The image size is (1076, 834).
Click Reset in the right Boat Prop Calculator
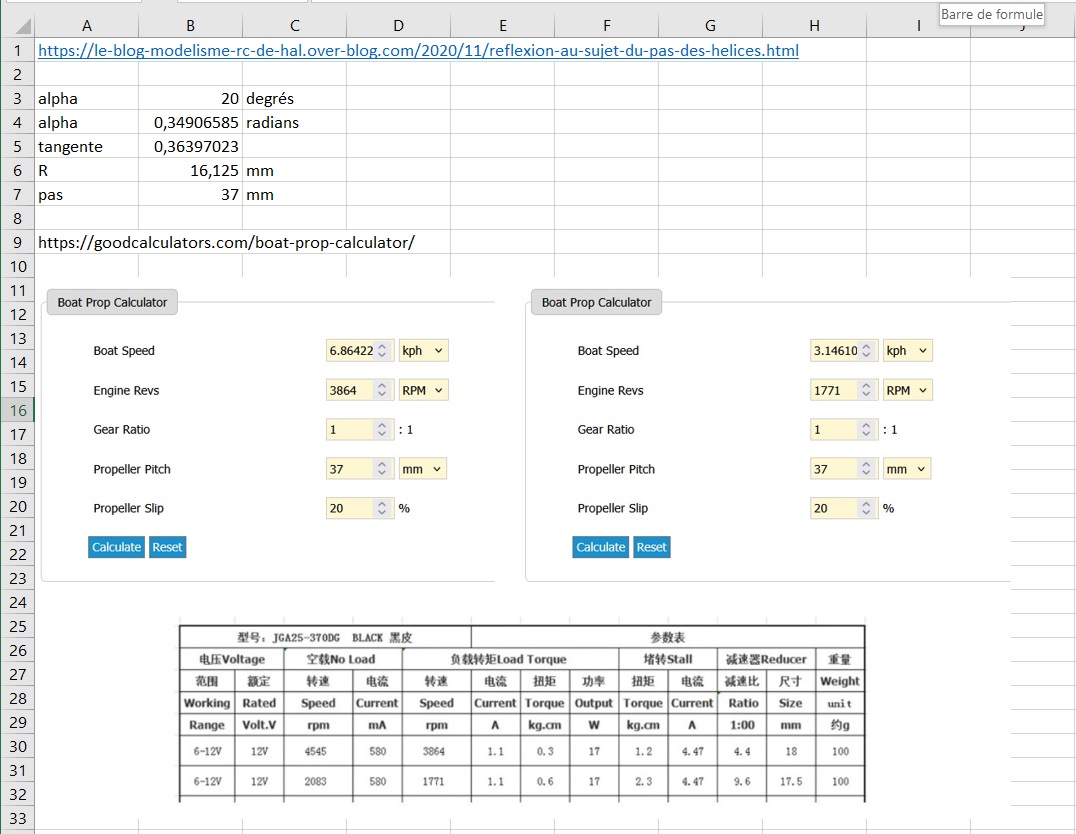point(651,547)
